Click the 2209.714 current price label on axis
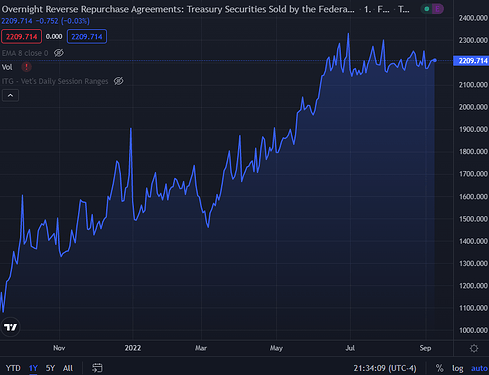Screen dimensions: 489x375 [471, 61]
